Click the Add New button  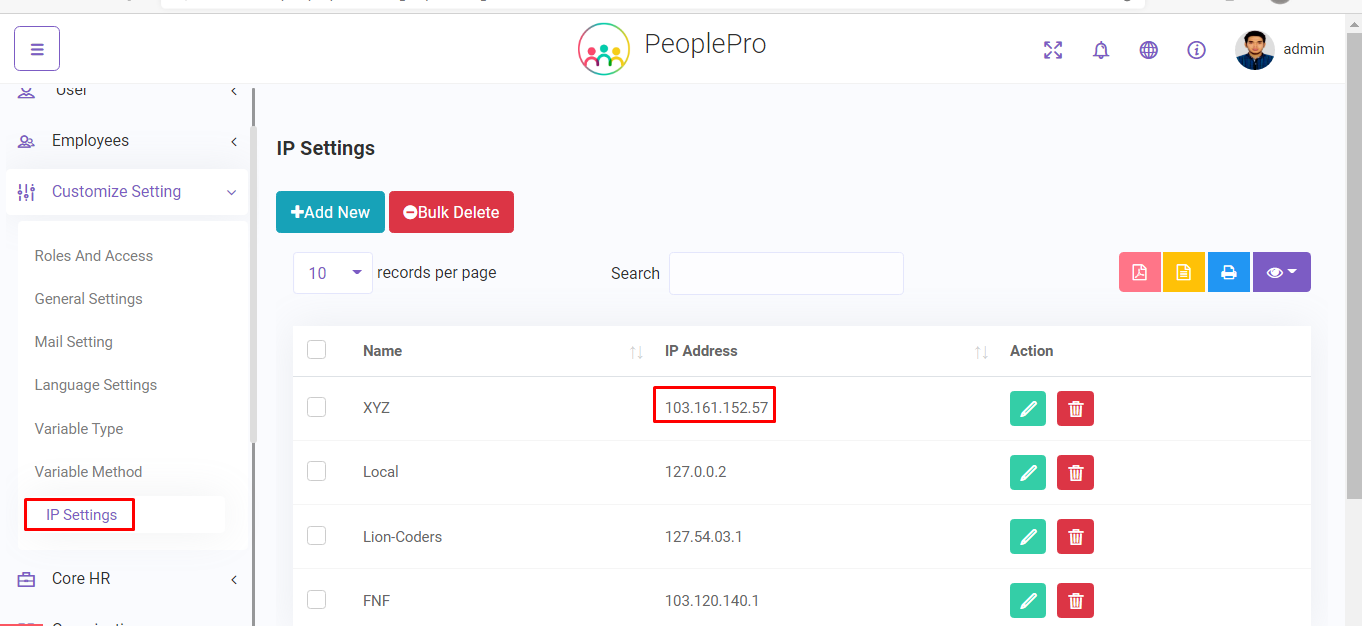pos(330,212)
